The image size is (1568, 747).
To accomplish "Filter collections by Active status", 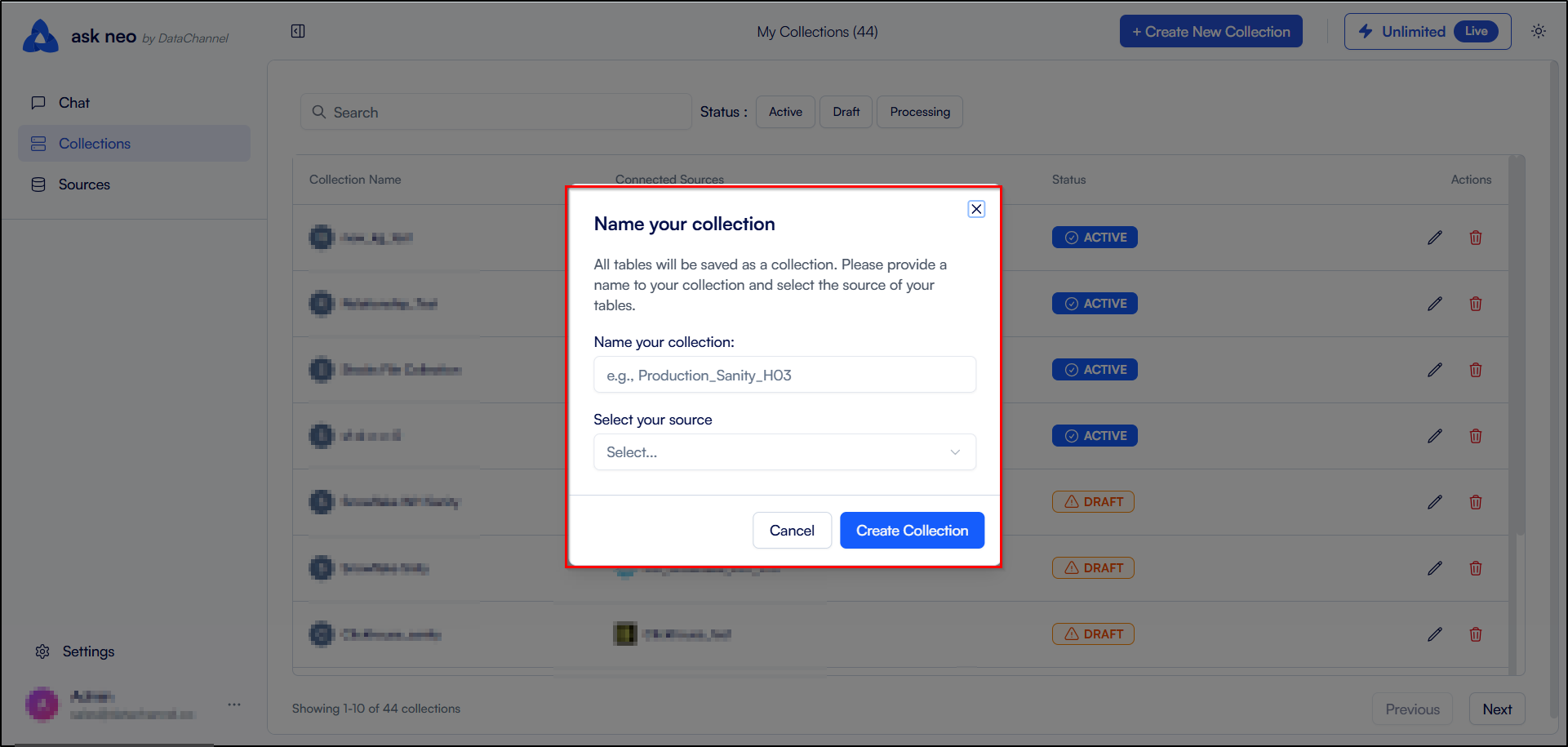I will 785,112.
